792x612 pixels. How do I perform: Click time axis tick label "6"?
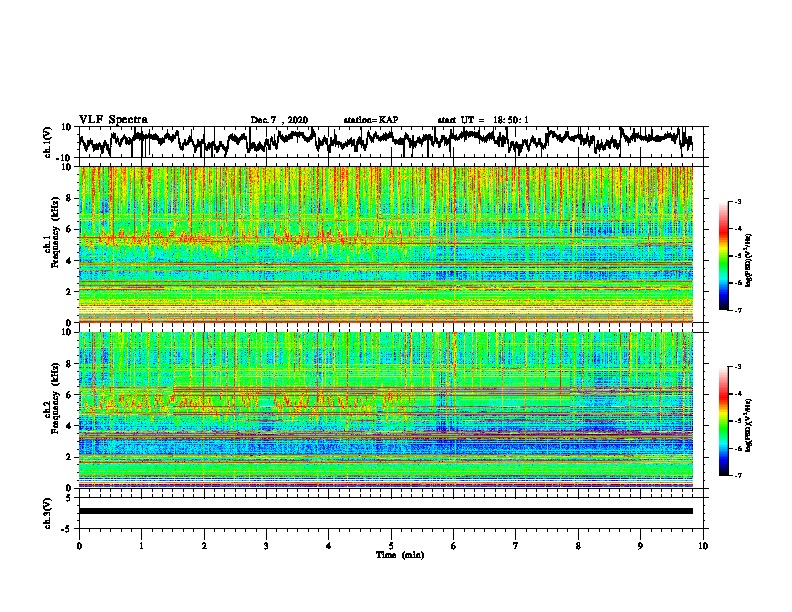[x=453, y=546]
